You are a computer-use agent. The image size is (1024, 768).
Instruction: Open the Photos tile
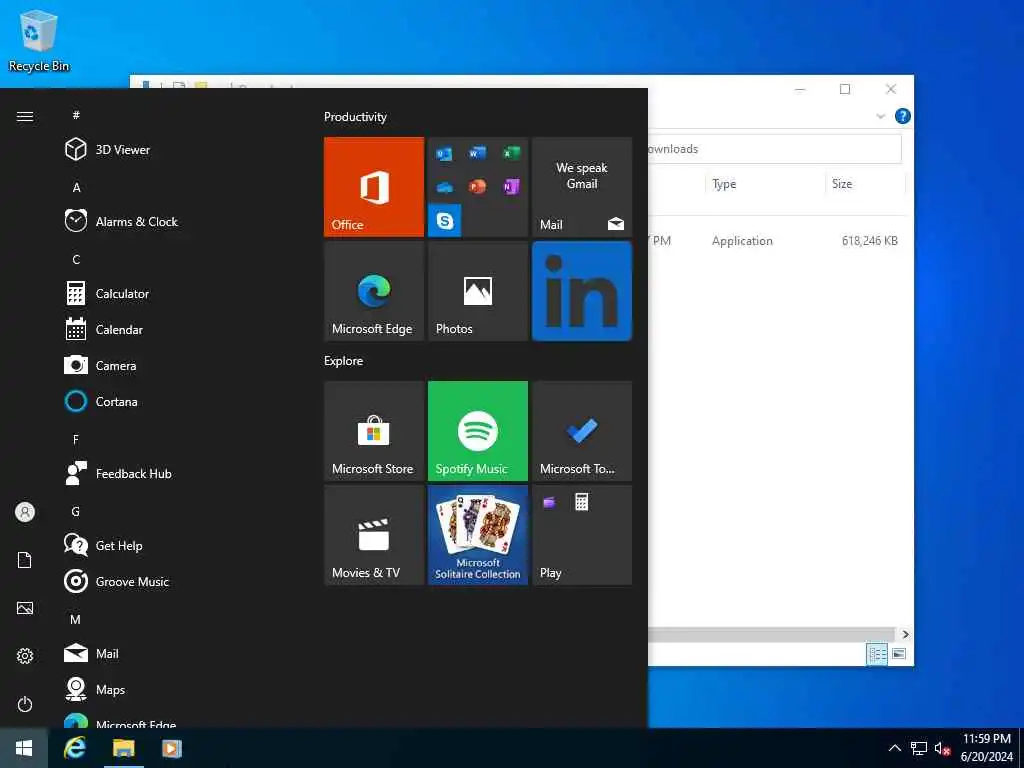(x=478, y=291)
